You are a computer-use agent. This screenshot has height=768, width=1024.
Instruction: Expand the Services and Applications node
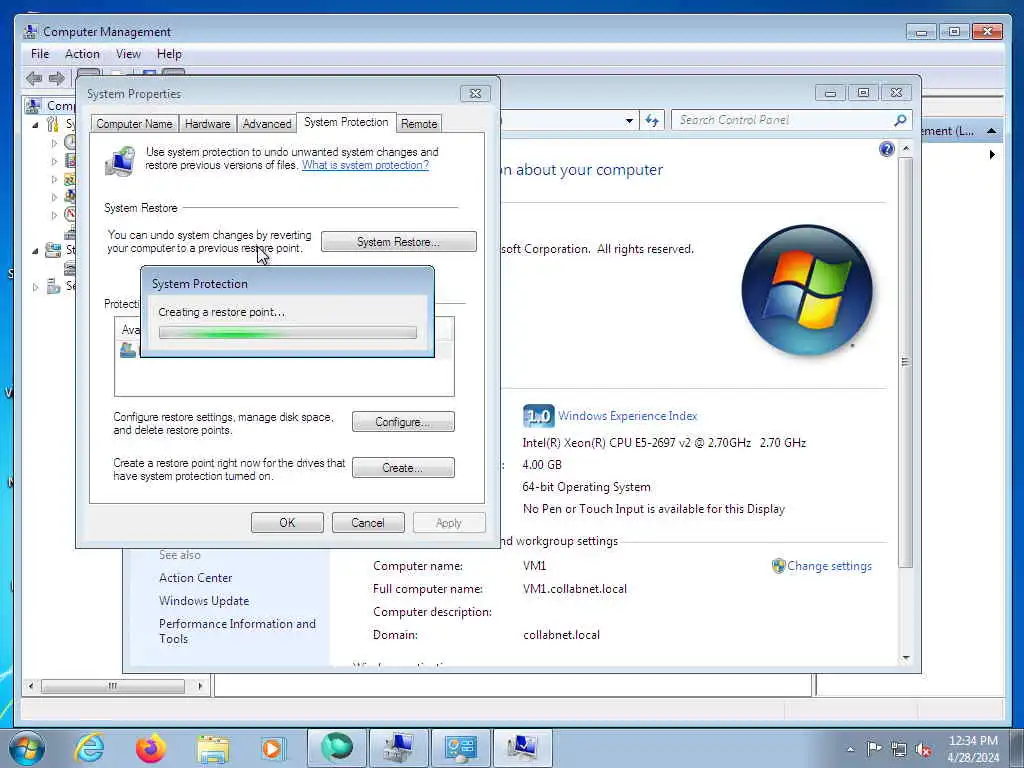(x=35, y=287)
